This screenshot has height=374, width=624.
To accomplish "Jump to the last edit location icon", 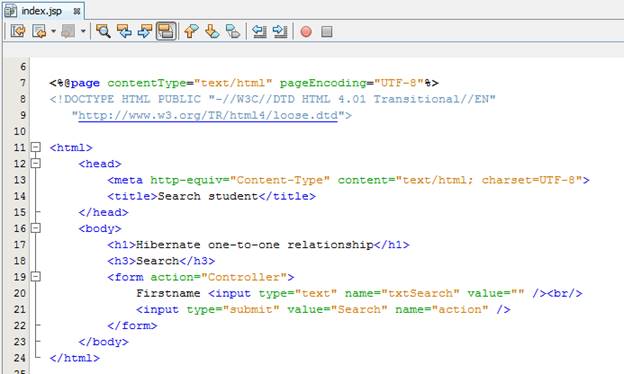I will point(18,31).
